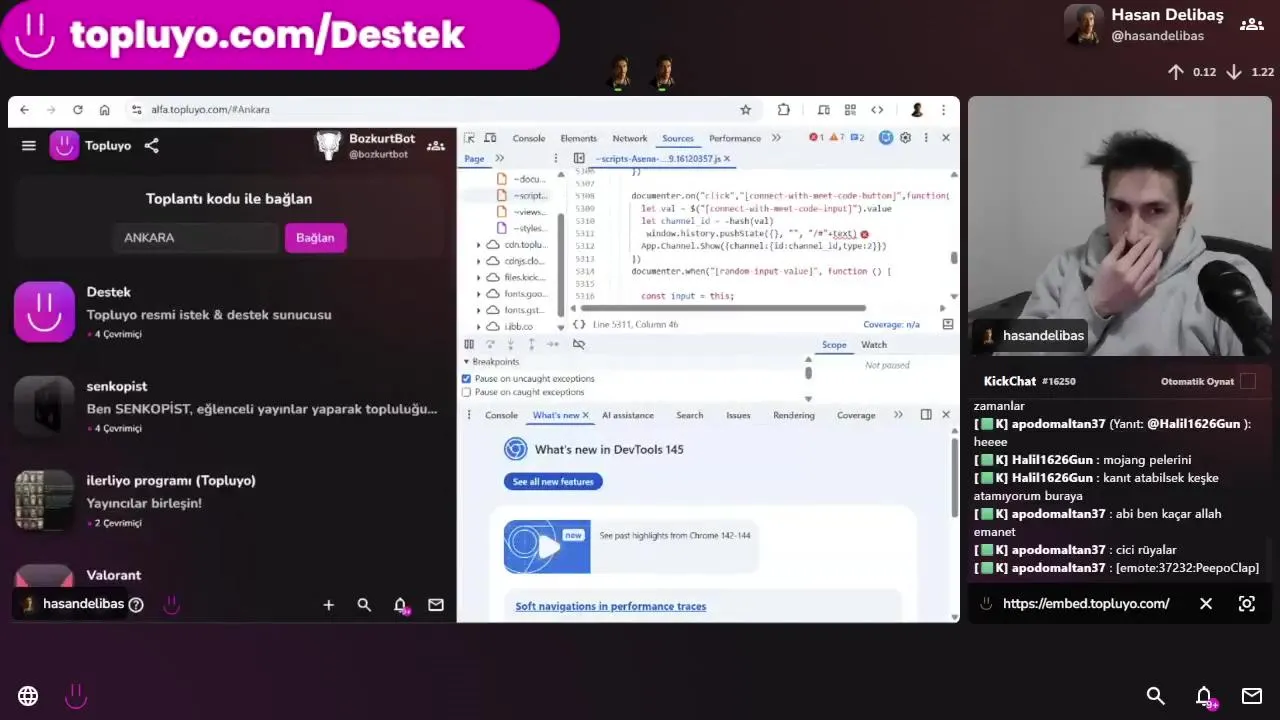Expand the cdnjs.clo... tree node
The image size is (1280, 720).
tap(479, 261)
